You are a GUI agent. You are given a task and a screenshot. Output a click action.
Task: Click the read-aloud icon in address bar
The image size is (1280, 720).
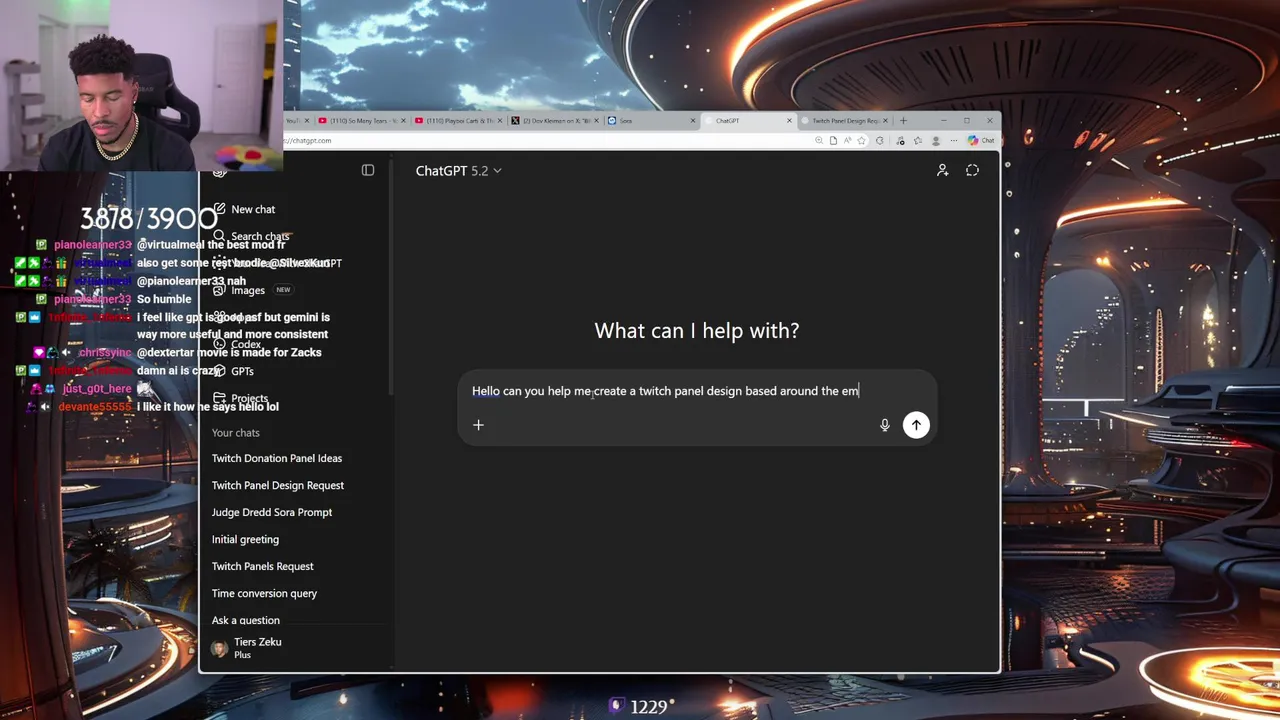pos(847,140)
